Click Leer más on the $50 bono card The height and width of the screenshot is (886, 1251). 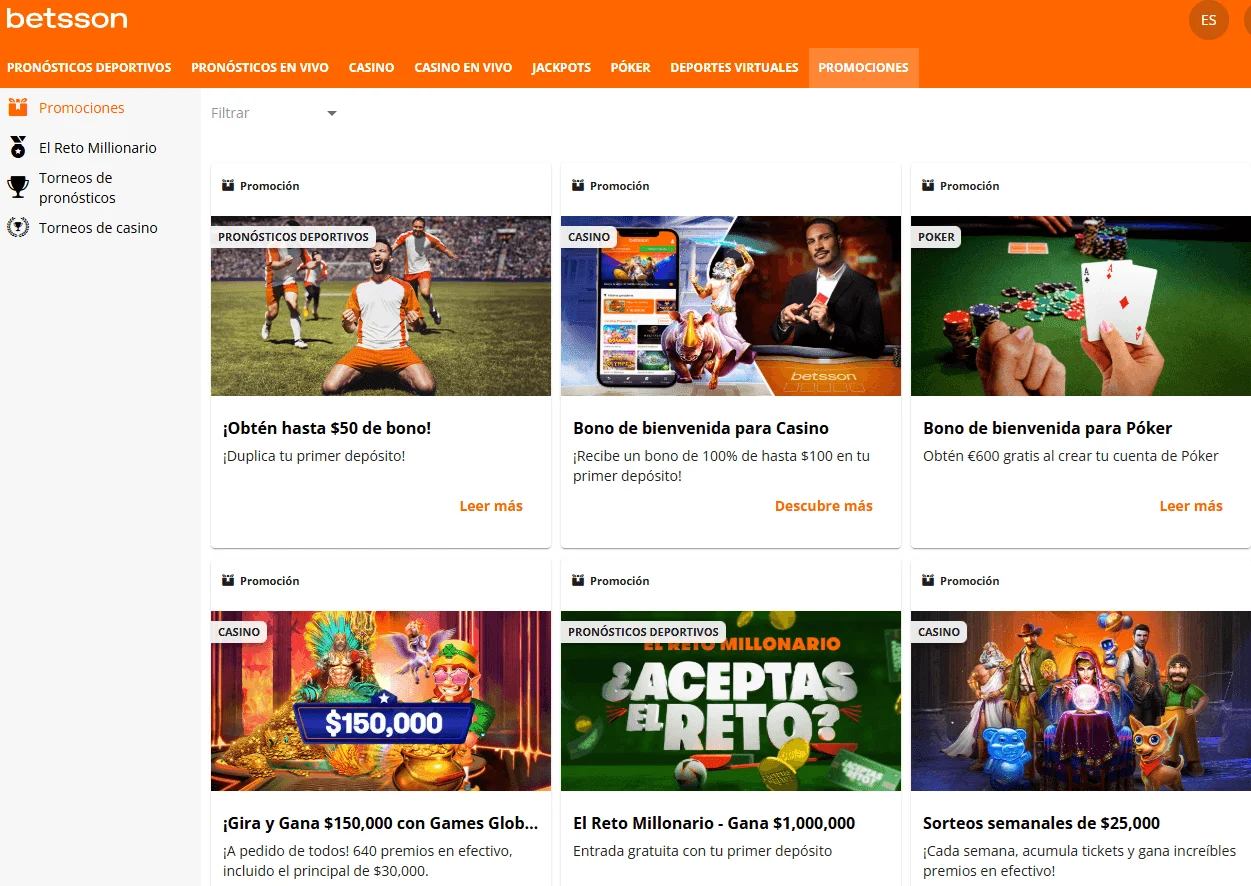coord(491,506)
